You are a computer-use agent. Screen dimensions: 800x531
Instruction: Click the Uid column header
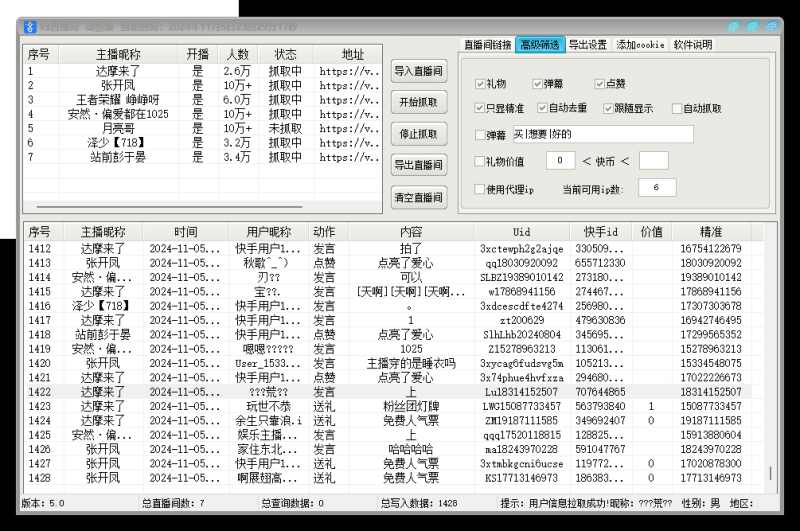coord(521,232)
